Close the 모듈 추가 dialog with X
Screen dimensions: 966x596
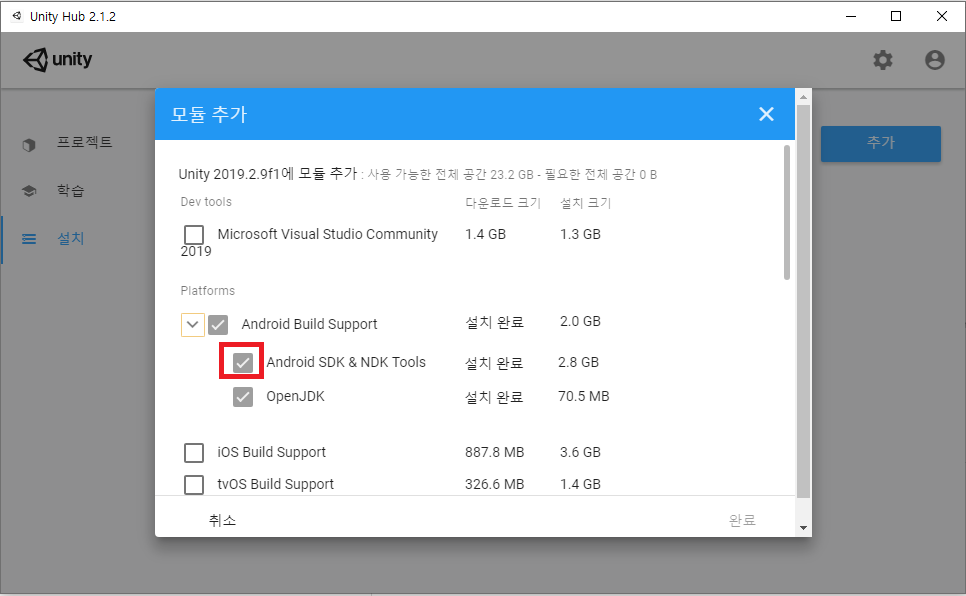click(766, 114)
